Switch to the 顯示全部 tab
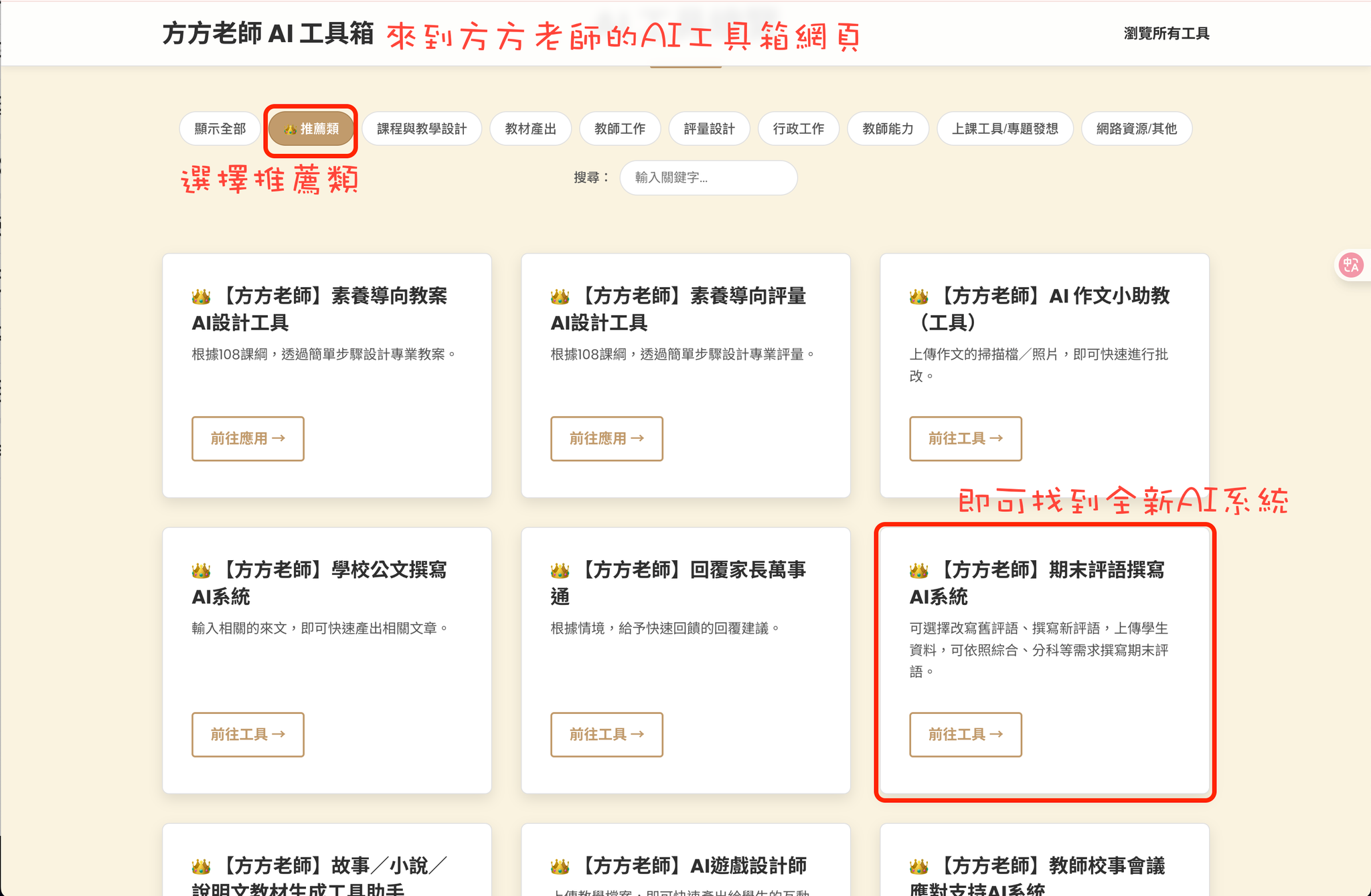1371x896 pixels. [x=220, y=128]
